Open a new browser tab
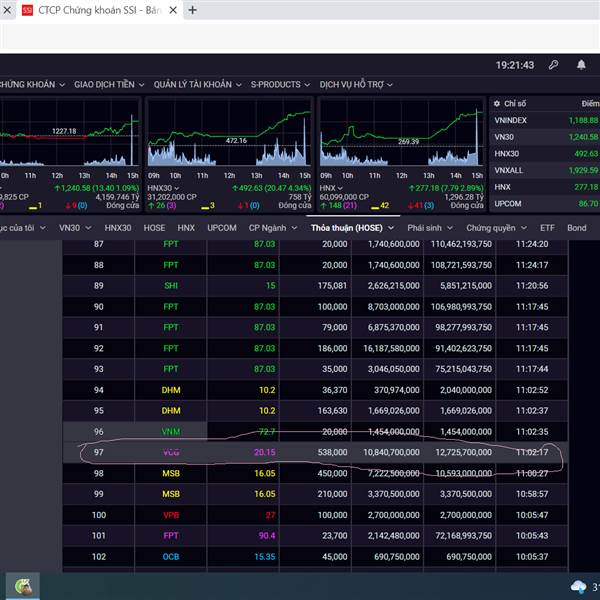The image size is (600, 600). coord(192,10)
